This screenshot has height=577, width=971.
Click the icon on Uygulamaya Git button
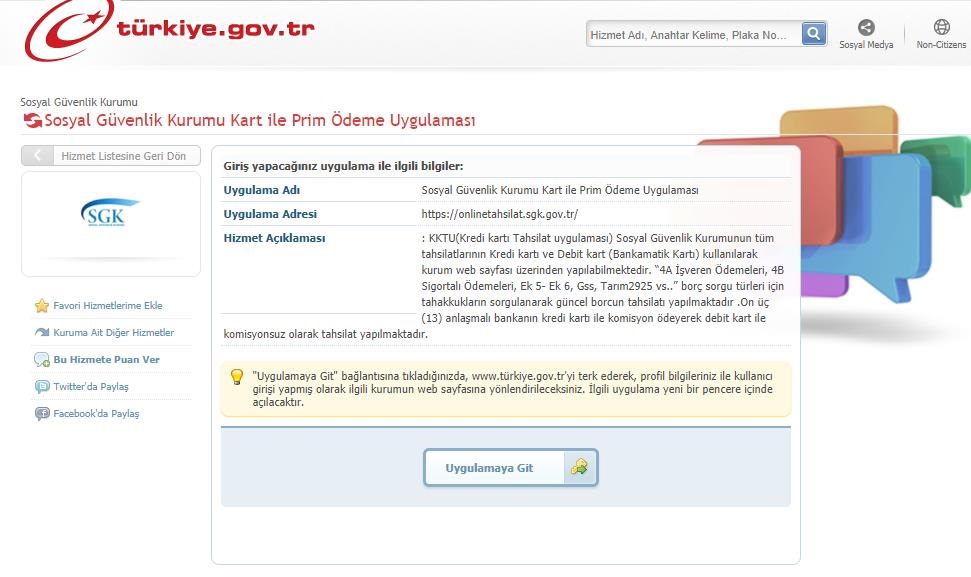click(x=579, y=467)
